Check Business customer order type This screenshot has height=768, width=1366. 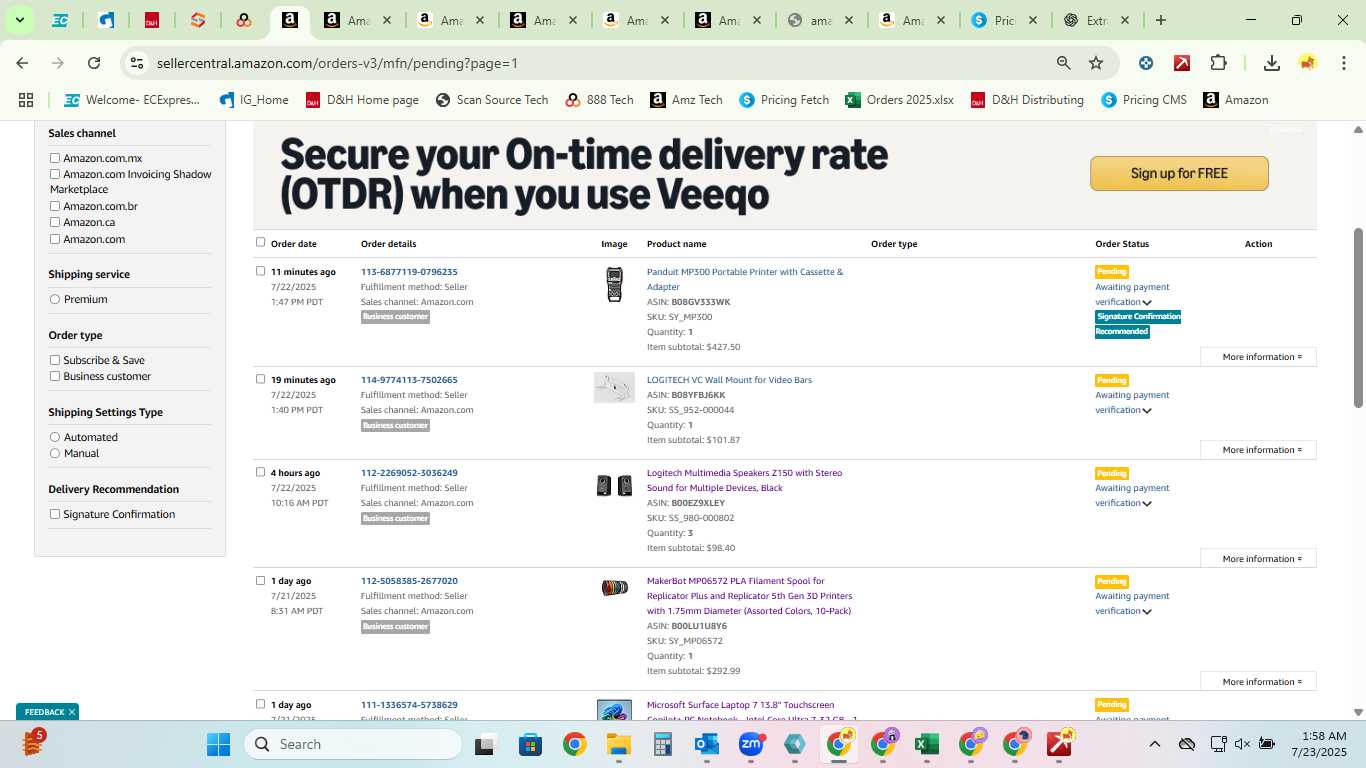pyautogui.click(x=55, y=376)
